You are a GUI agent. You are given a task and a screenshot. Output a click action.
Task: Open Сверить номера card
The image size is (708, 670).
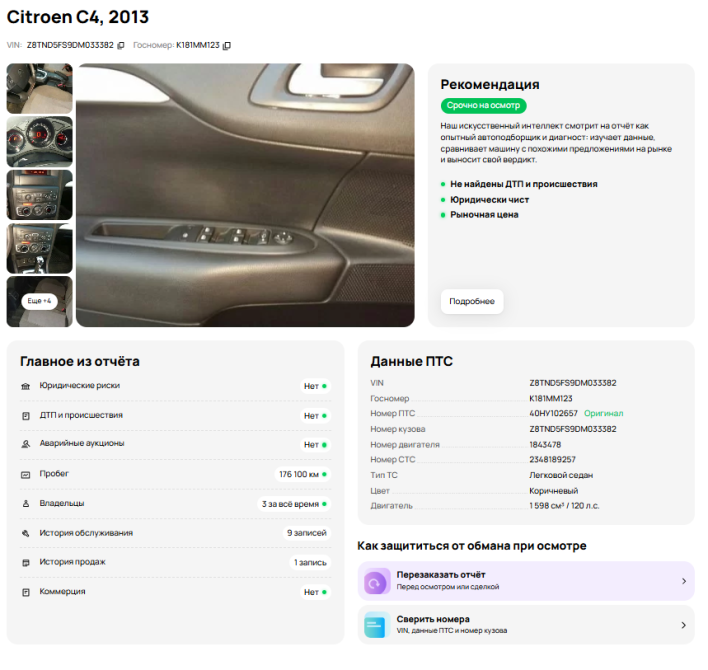[x=526, y=625]
